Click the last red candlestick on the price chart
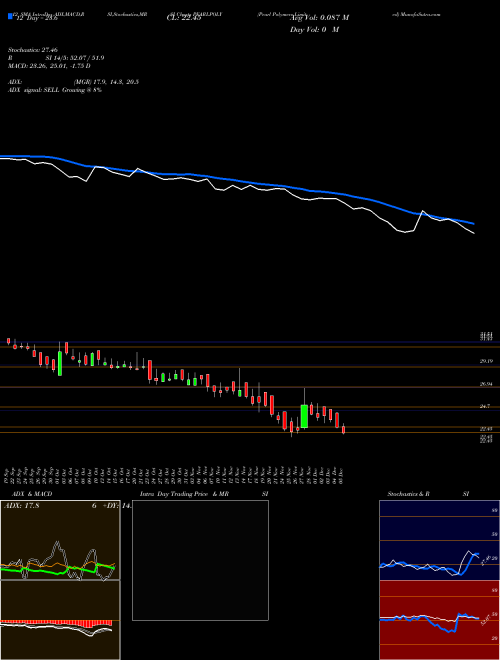The height and width of the screenshot is (660, 500). [343, 429]
